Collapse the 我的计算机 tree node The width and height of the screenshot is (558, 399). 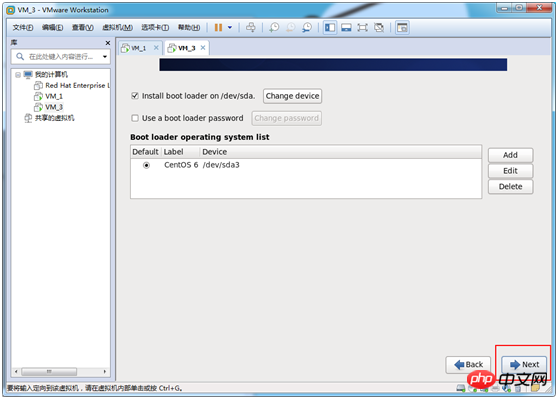[x=18, y=75]
